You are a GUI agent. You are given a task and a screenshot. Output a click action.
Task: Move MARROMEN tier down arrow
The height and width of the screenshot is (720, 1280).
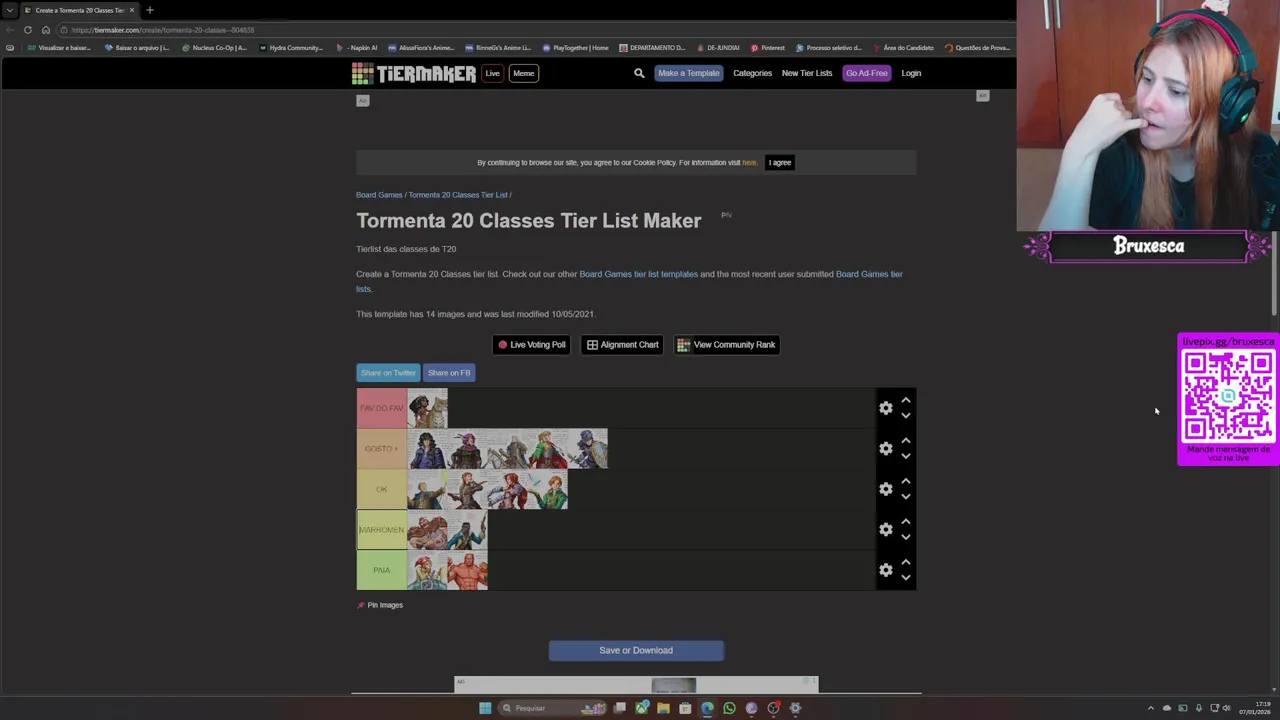[x=905, y=537]
